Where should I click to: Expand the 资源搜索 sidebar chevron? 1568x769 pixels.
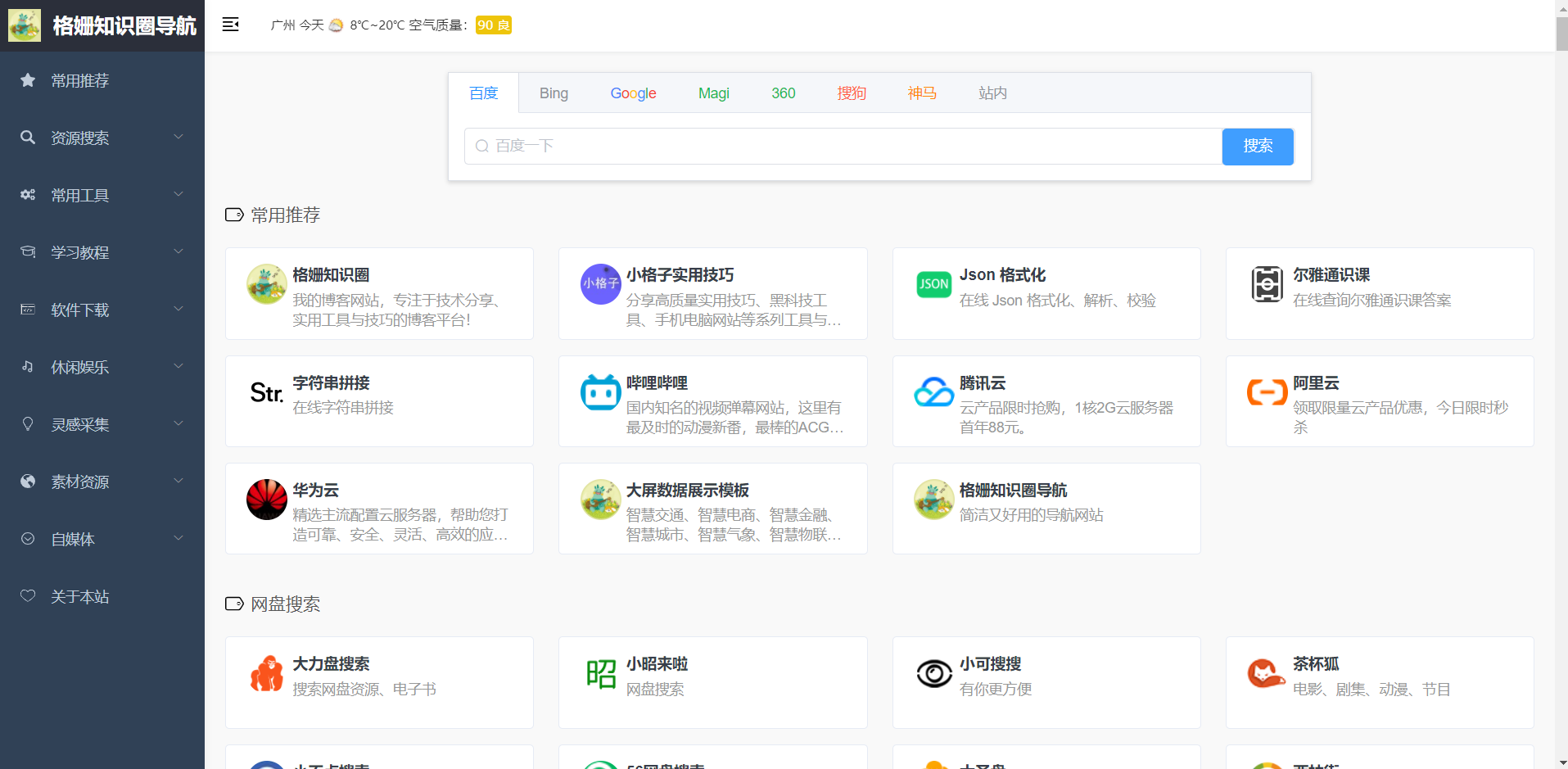(x=178, y=137)
